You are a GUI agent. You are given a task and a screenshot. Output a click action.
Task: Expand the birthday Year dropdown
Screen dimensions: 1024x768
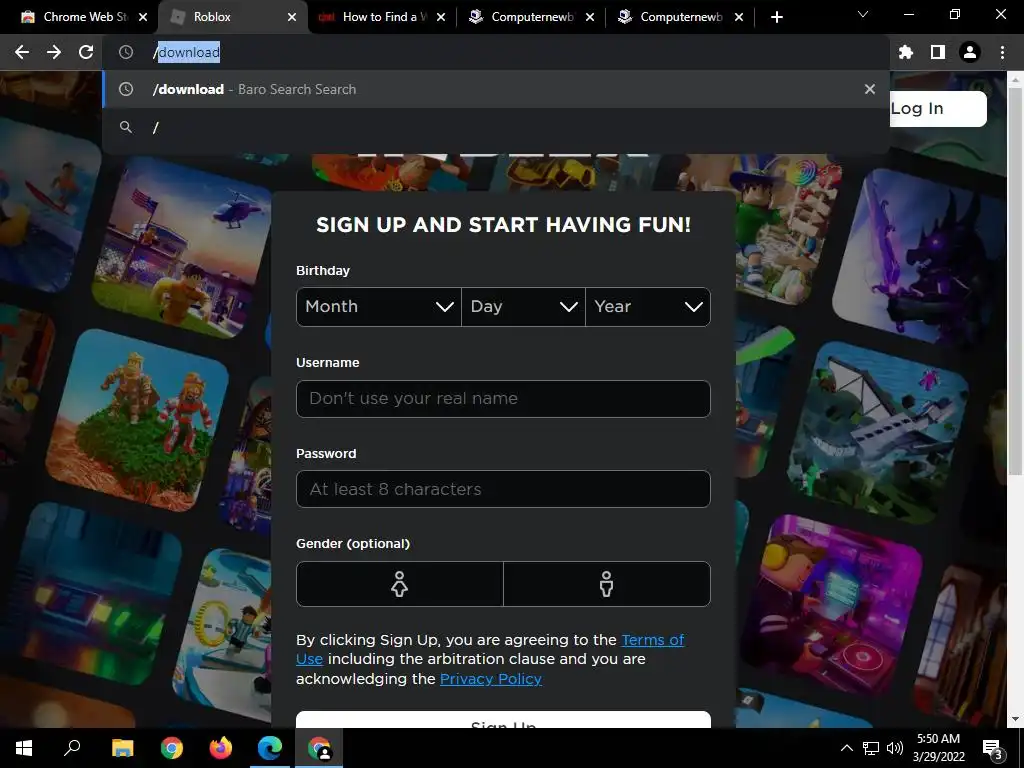tap(648, 306)
